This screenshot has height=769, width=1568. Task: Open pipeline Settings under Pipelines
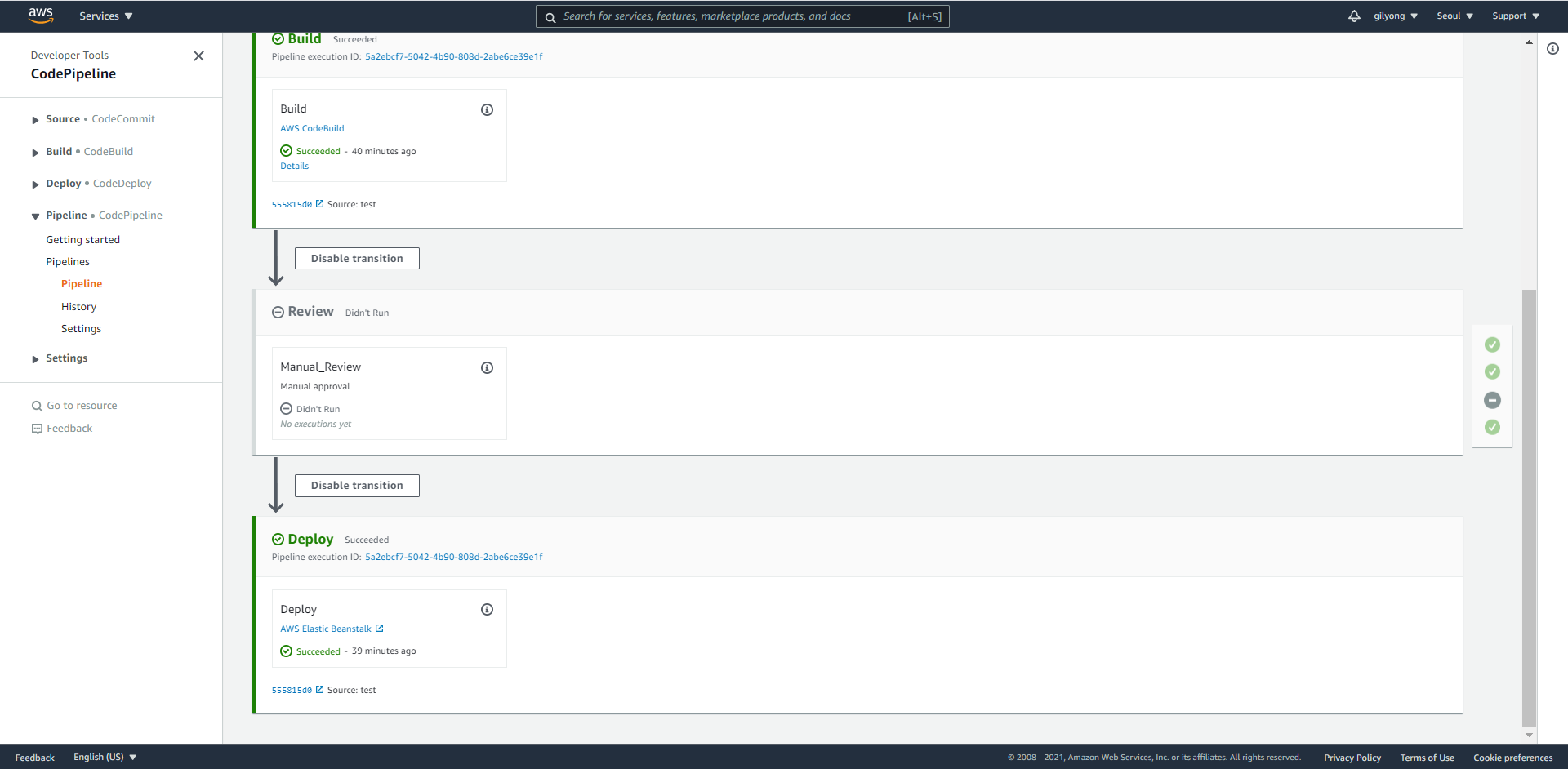point(81,328)
